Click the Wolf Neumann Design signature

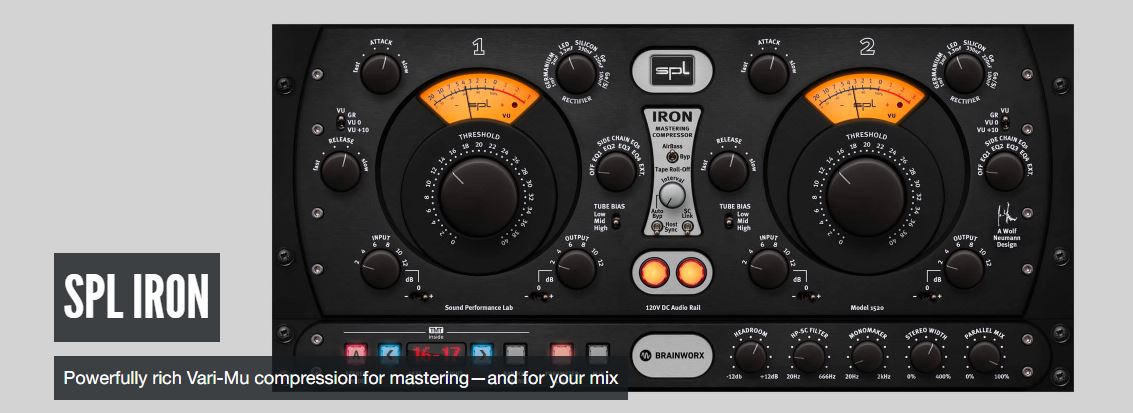[1006, 225]
